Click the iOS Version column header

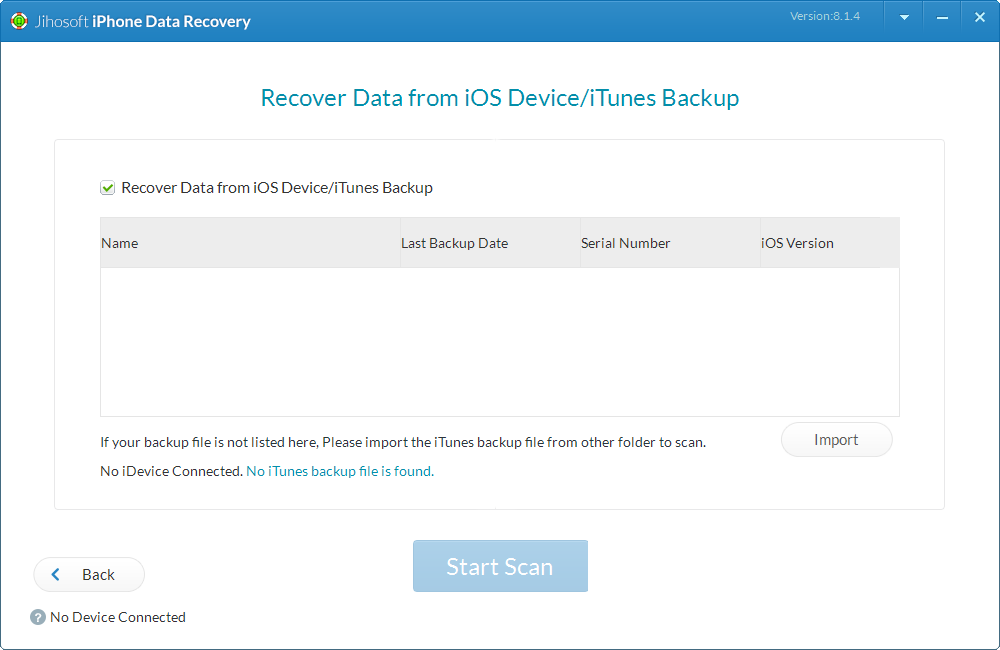point(830,243)
